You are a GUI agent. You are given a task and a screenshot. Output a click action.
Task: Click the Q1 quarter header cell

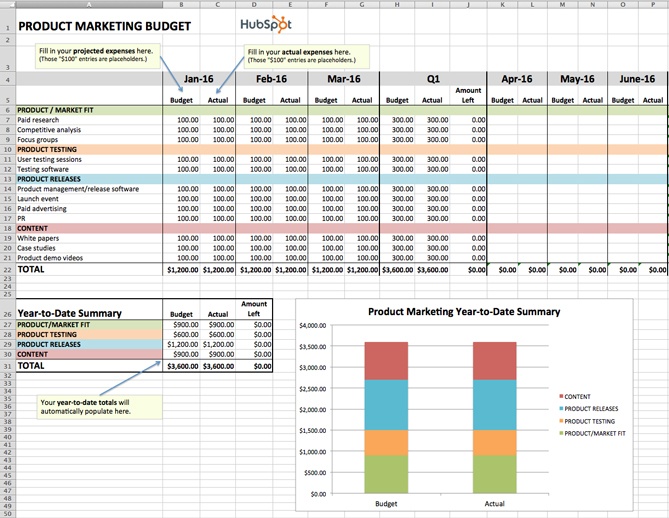click(432, 78)
